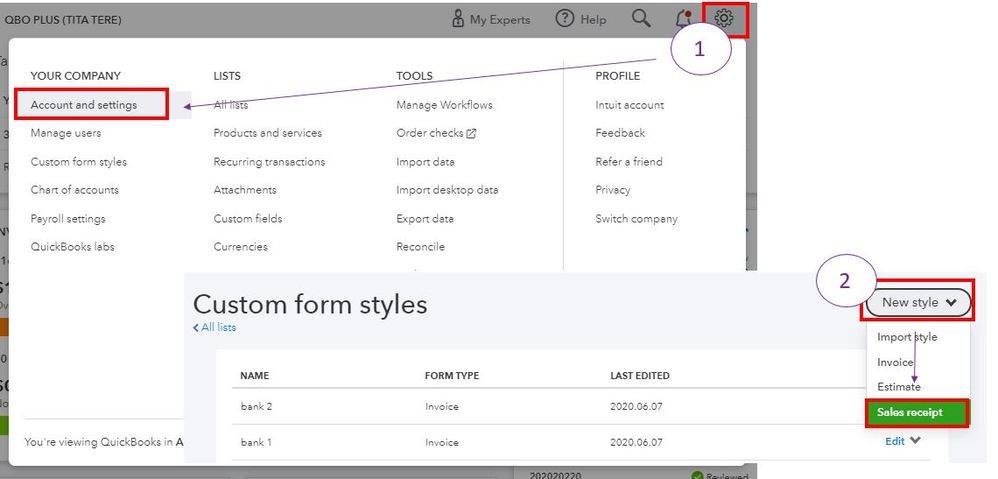Image resolution: width=998 pixels, height=479 pixels.
Task: Click Switch company in Profile
Action: coord(636,219)
